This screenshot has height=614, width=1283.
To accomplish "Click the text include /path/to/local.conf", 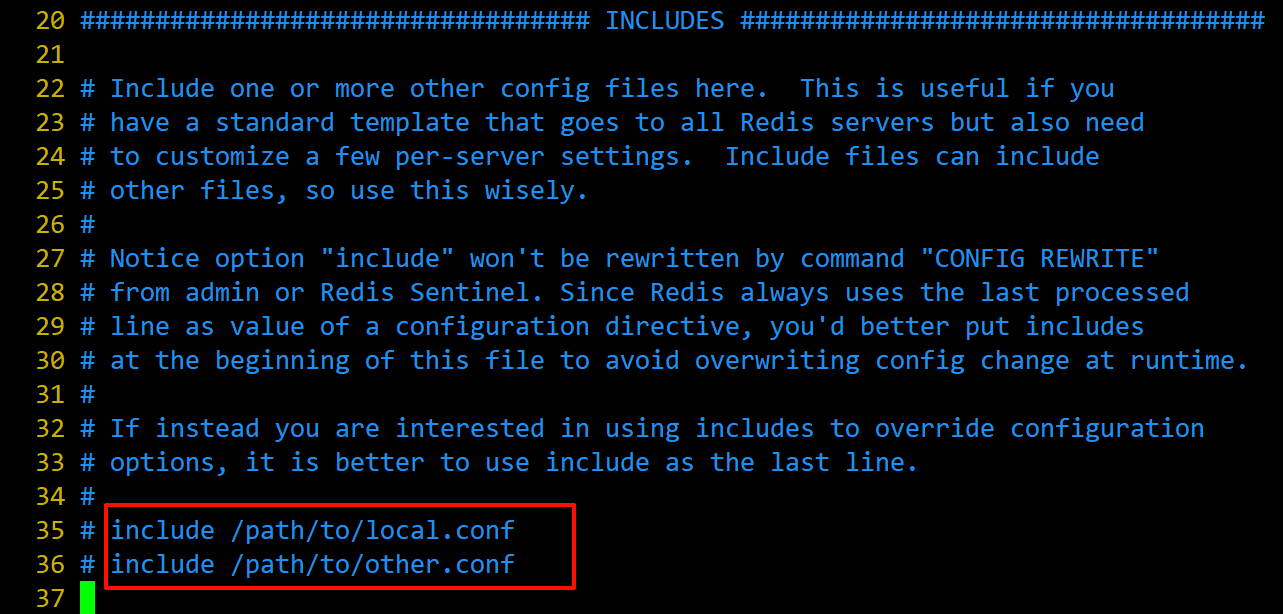I will [x=312, y=530].
